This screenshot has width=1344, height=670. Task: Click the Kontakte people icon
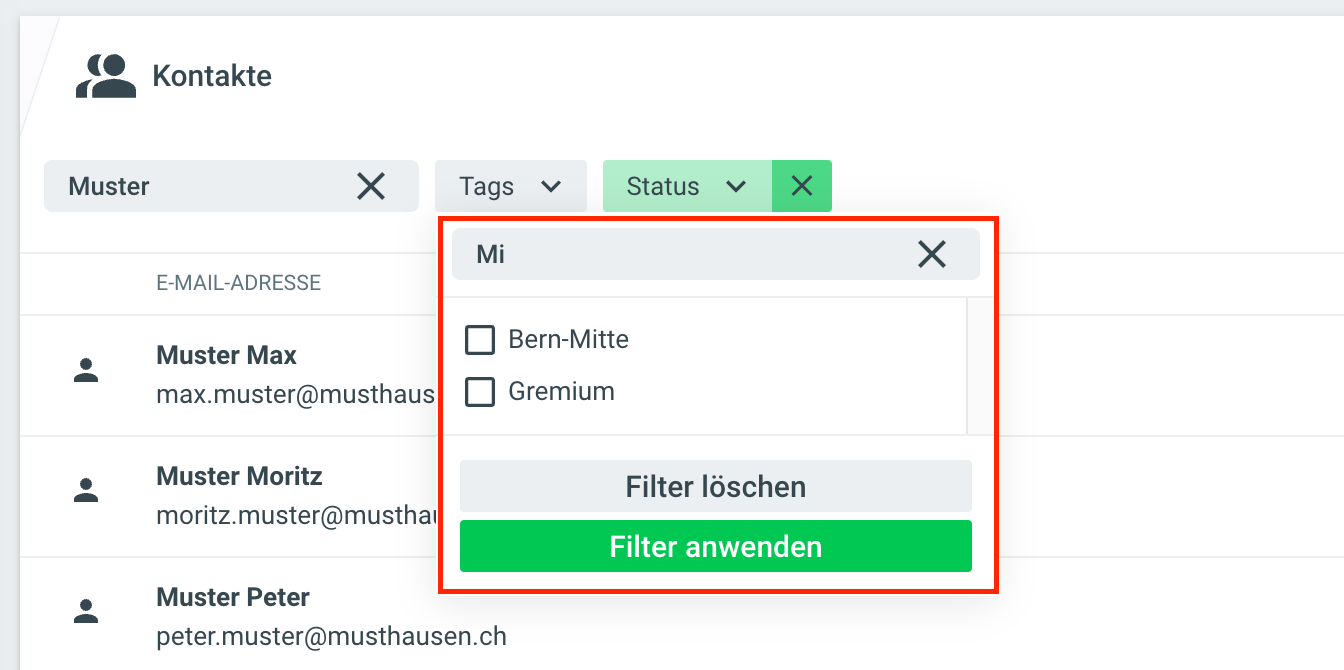[105, 76]
